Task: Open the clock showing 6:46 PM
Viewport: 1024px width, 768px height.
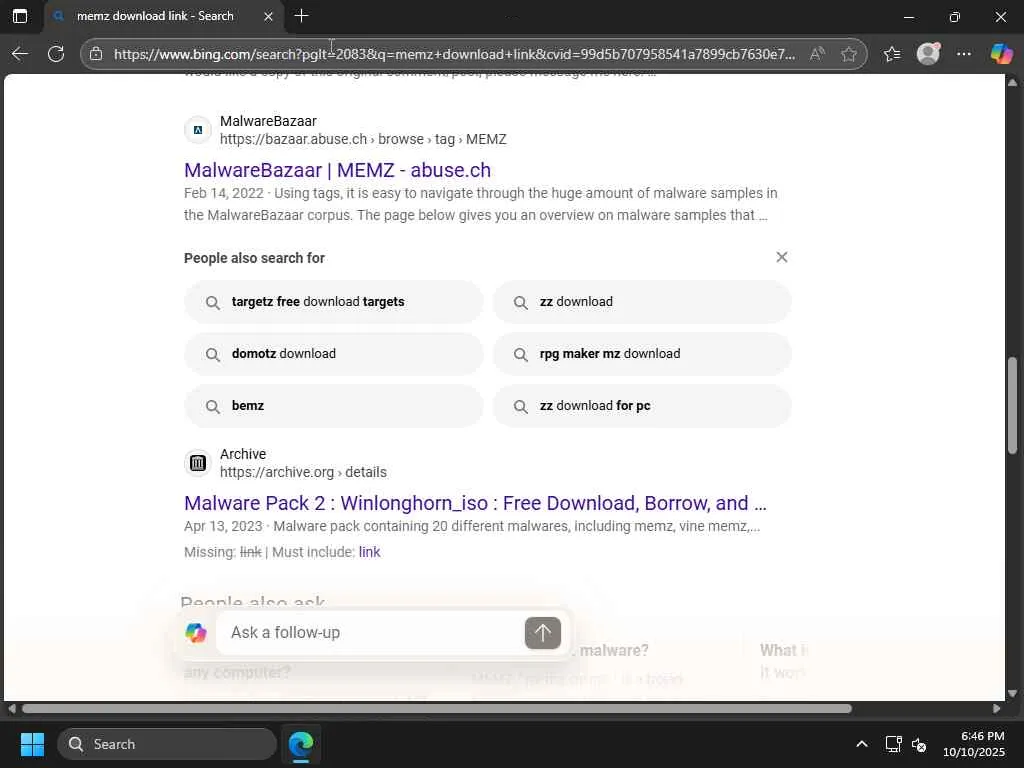Action: click(x=974, y=744)
